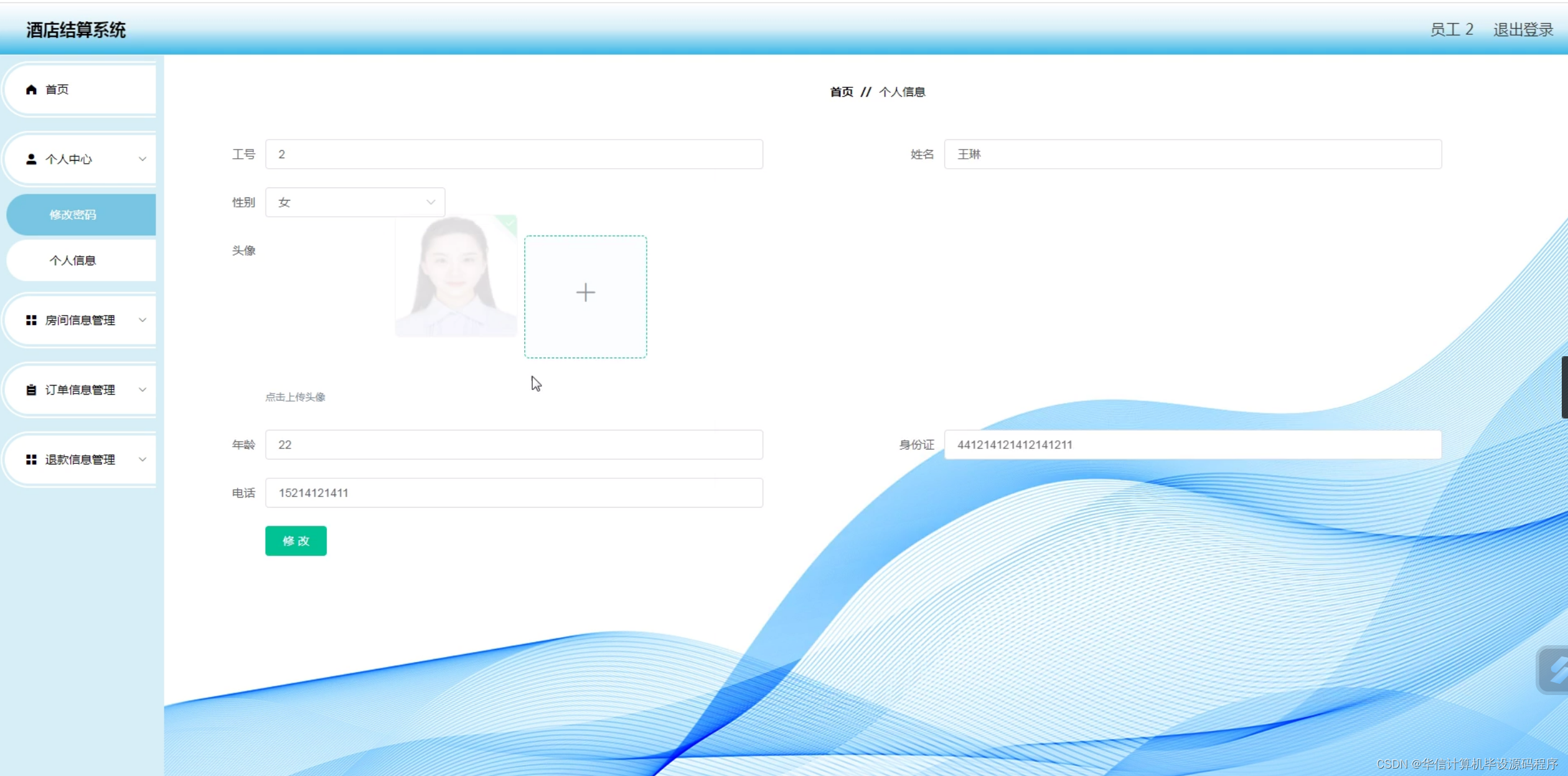Click the plus icon to upload avatar
This screenshot has height=776, width=1568.
point(585,293)
